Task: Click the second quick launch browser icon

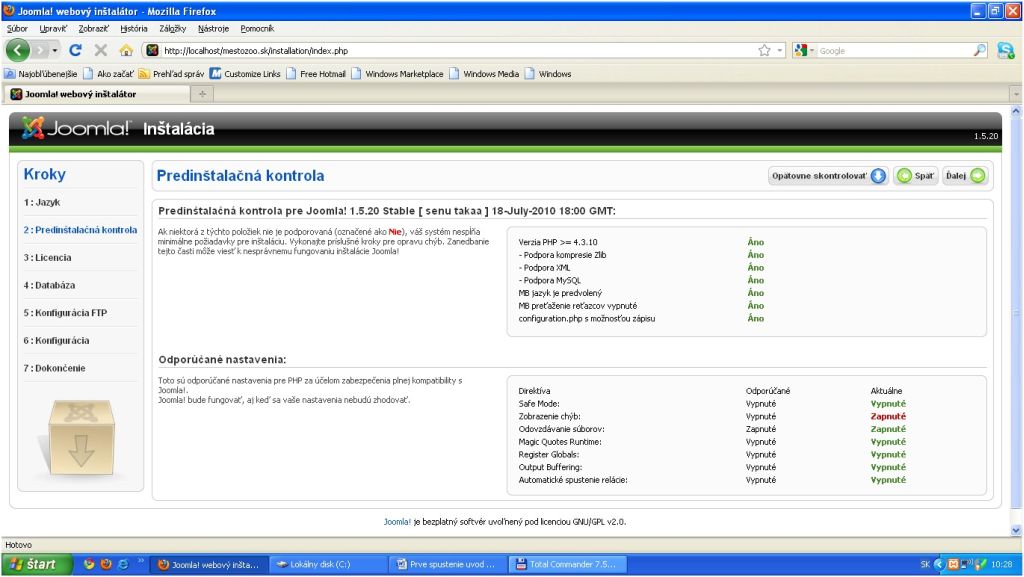Action: 106,564
